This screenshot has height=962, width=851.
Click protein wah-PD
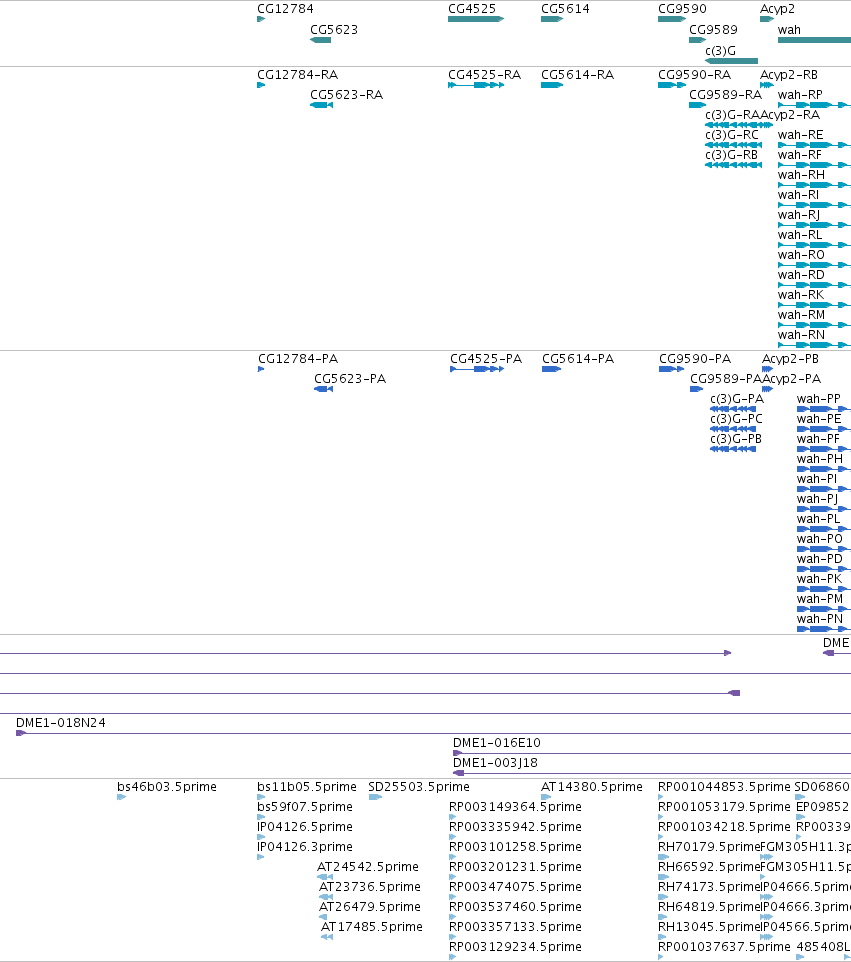820,558
